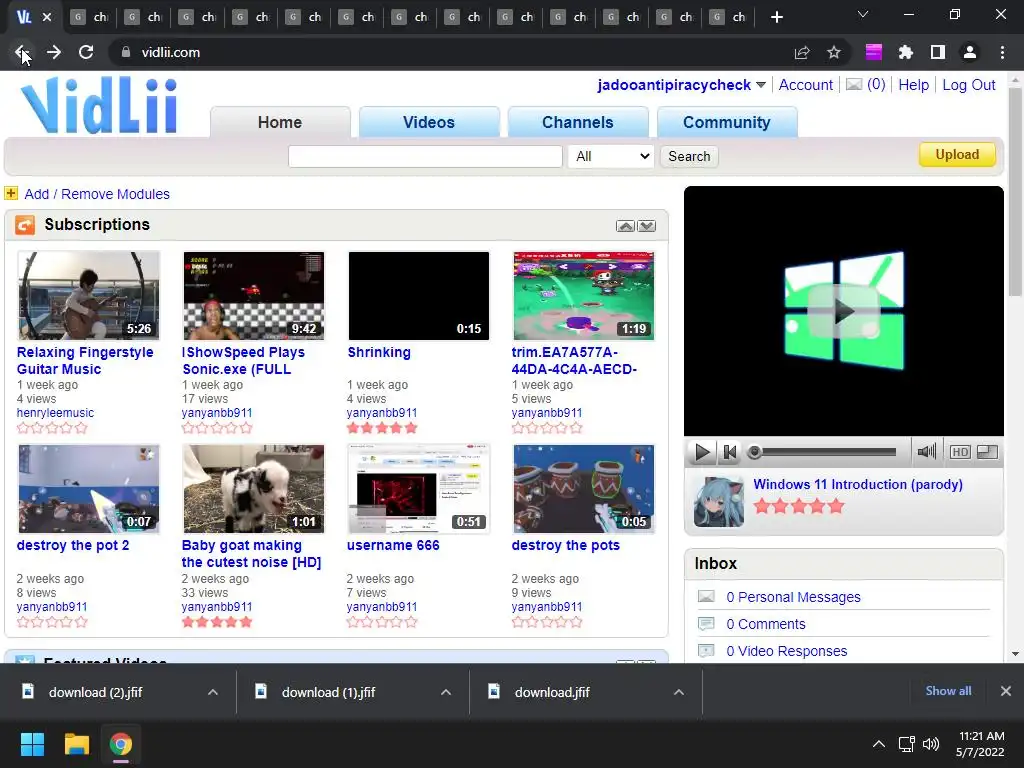This screenshot has height=768, width=1024.
Task: Open Relaxing Fingerstyle Guitar Music thumbnail
Action: (89, 296)
